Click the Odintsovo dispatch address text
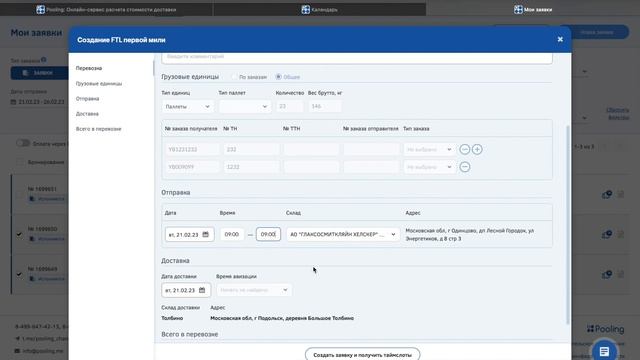This screenshot has height=360, width=640. (x=469, y=234)
